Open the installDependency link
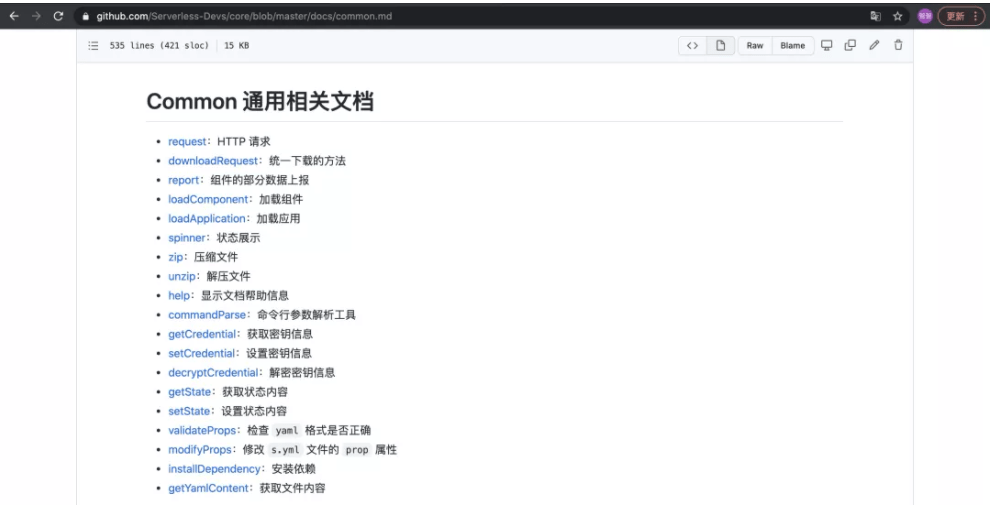 (214, 469)
